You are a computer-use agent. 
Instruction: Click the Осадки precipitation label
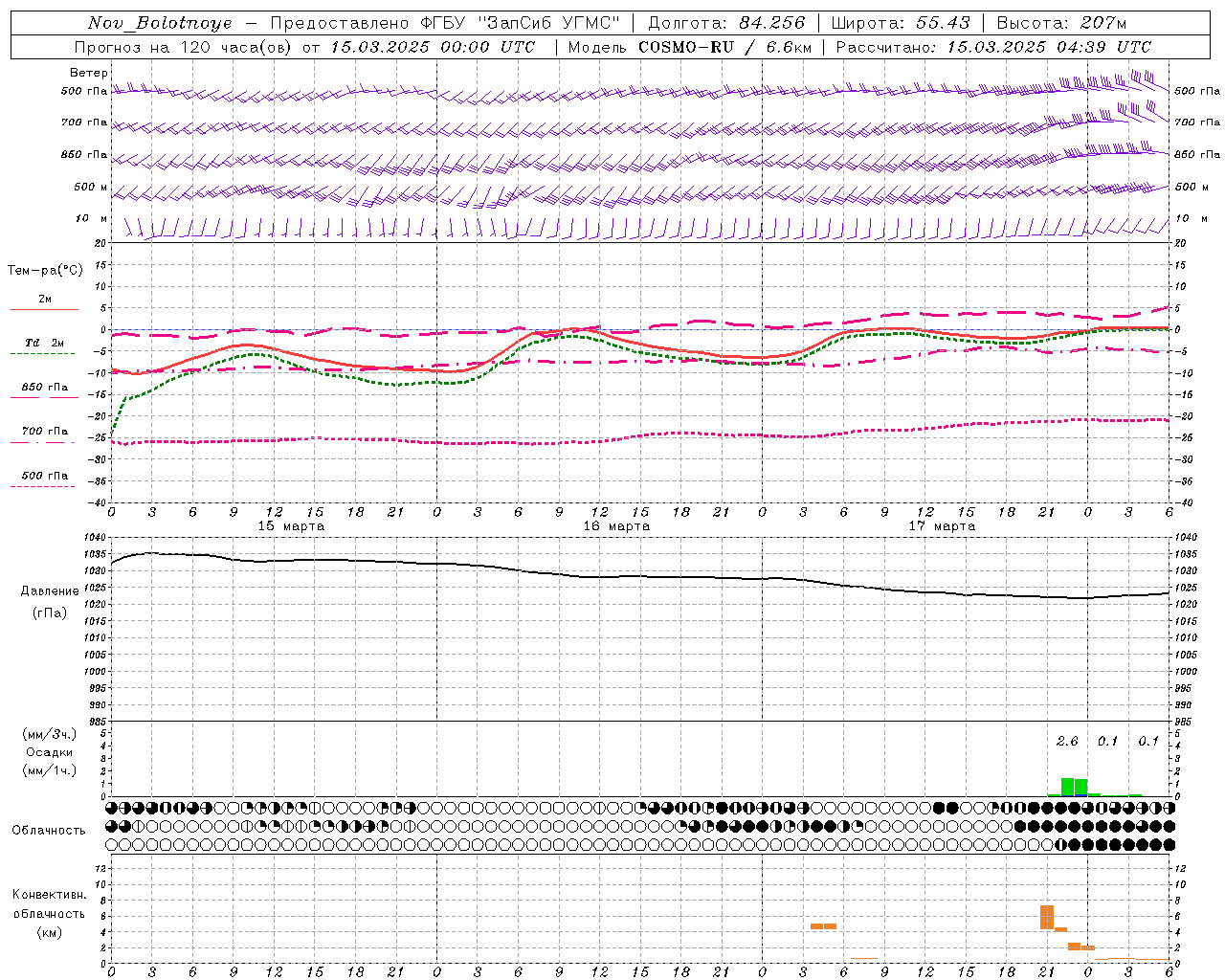(50, 752)
